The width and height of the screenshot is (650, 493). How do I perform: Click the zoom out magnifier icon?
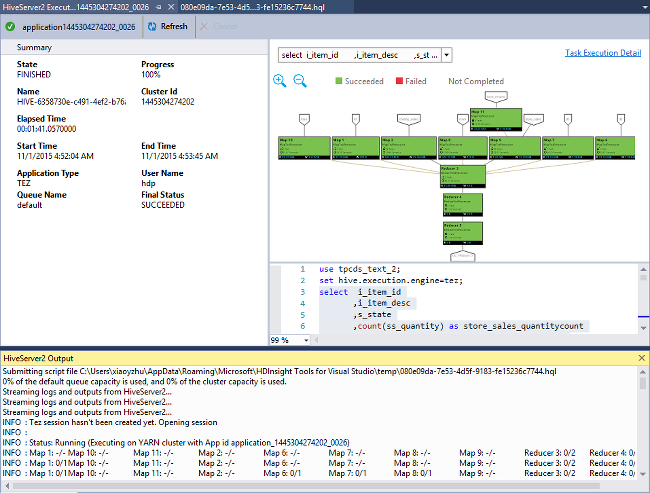299,80
